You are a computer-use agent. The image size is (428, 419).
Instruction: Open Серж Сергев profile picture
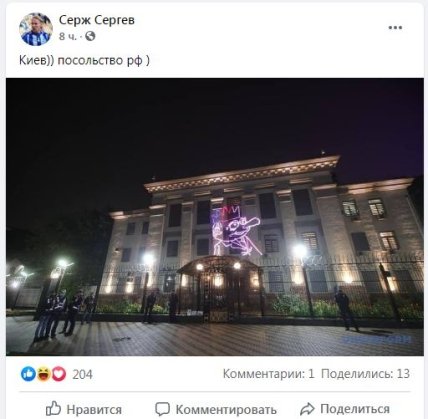(36, 29)
